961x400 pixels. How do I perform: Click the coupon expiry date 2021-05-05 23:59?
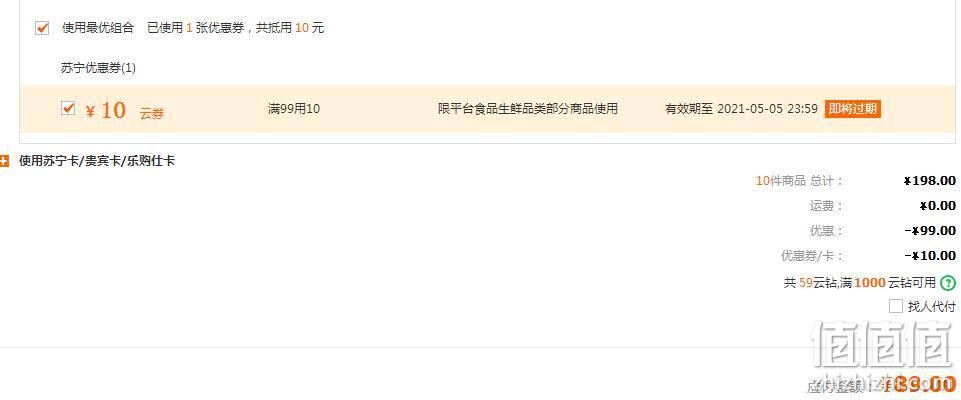[767, 109]
